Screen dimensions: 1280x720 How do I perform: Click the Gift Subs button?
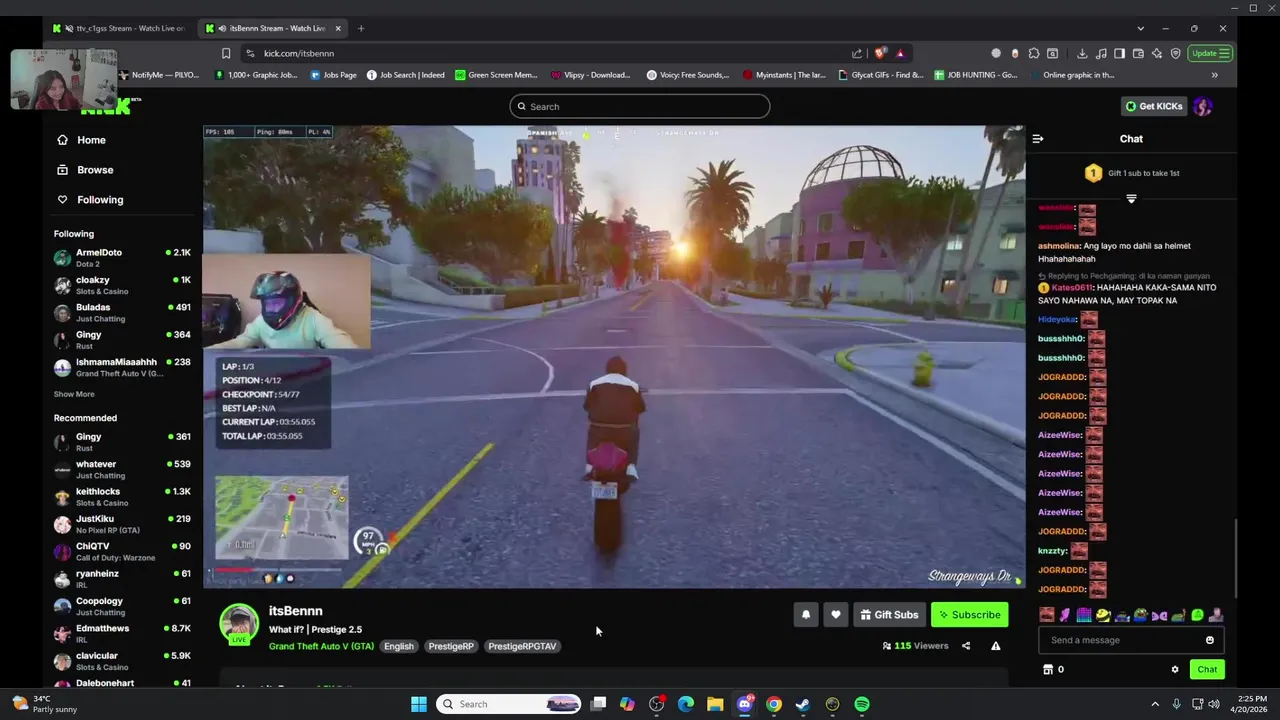888,615
